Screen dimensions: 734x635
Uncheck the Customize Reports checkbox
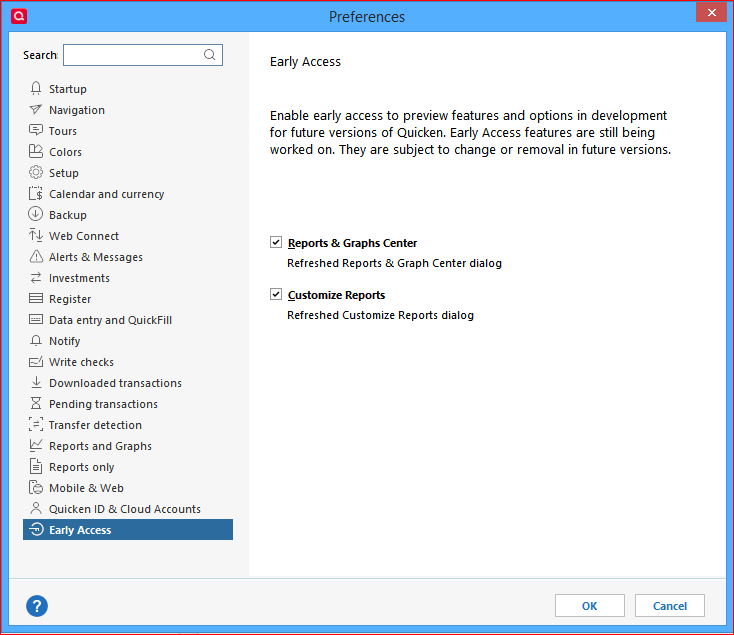point(276,294)
